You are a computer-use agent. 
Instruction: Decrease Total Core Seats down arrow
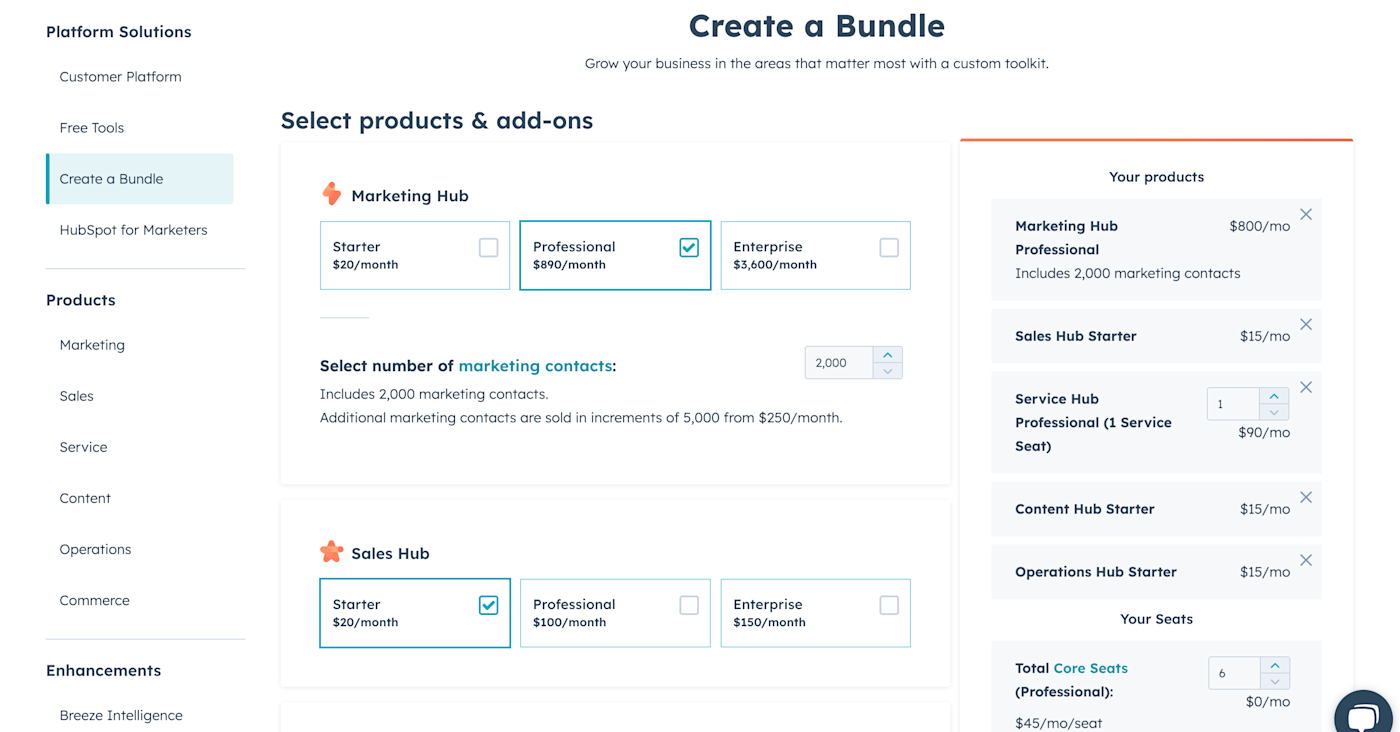(1274, 681)
